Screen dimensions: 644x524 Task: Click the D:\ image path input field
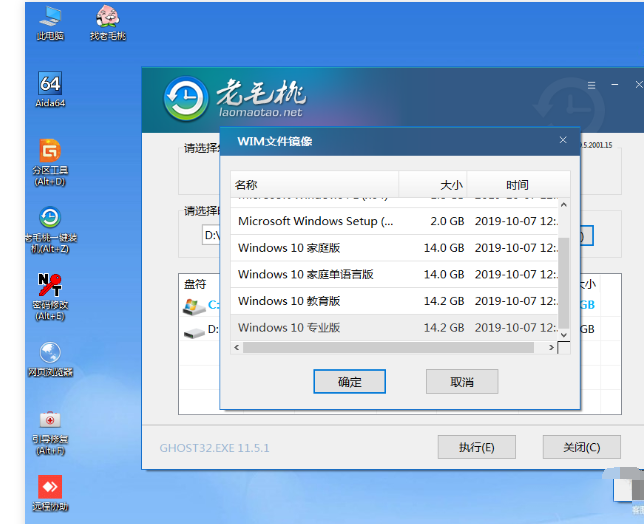[x=211, y=235]
